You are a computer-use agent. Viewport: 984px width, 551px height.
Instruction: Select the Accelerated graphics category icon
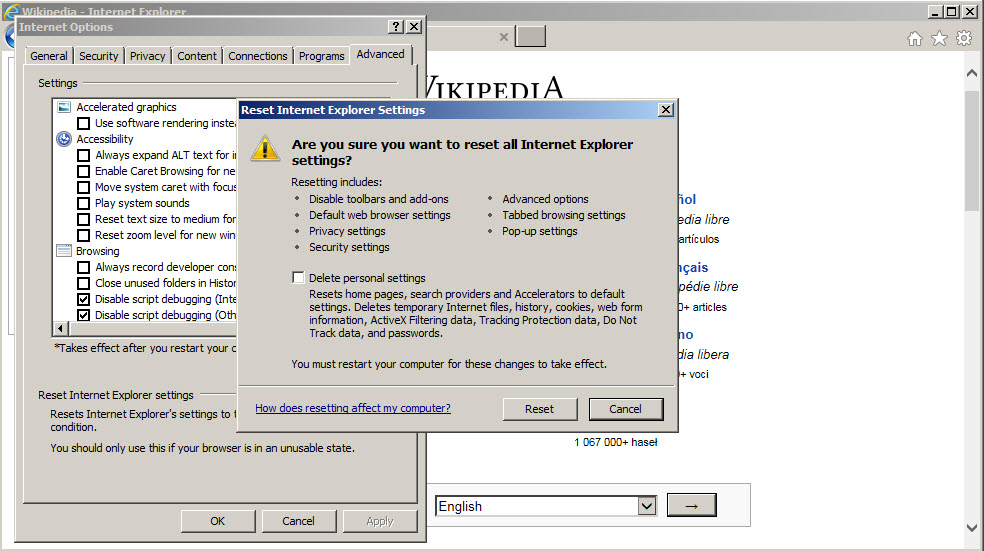64,107
